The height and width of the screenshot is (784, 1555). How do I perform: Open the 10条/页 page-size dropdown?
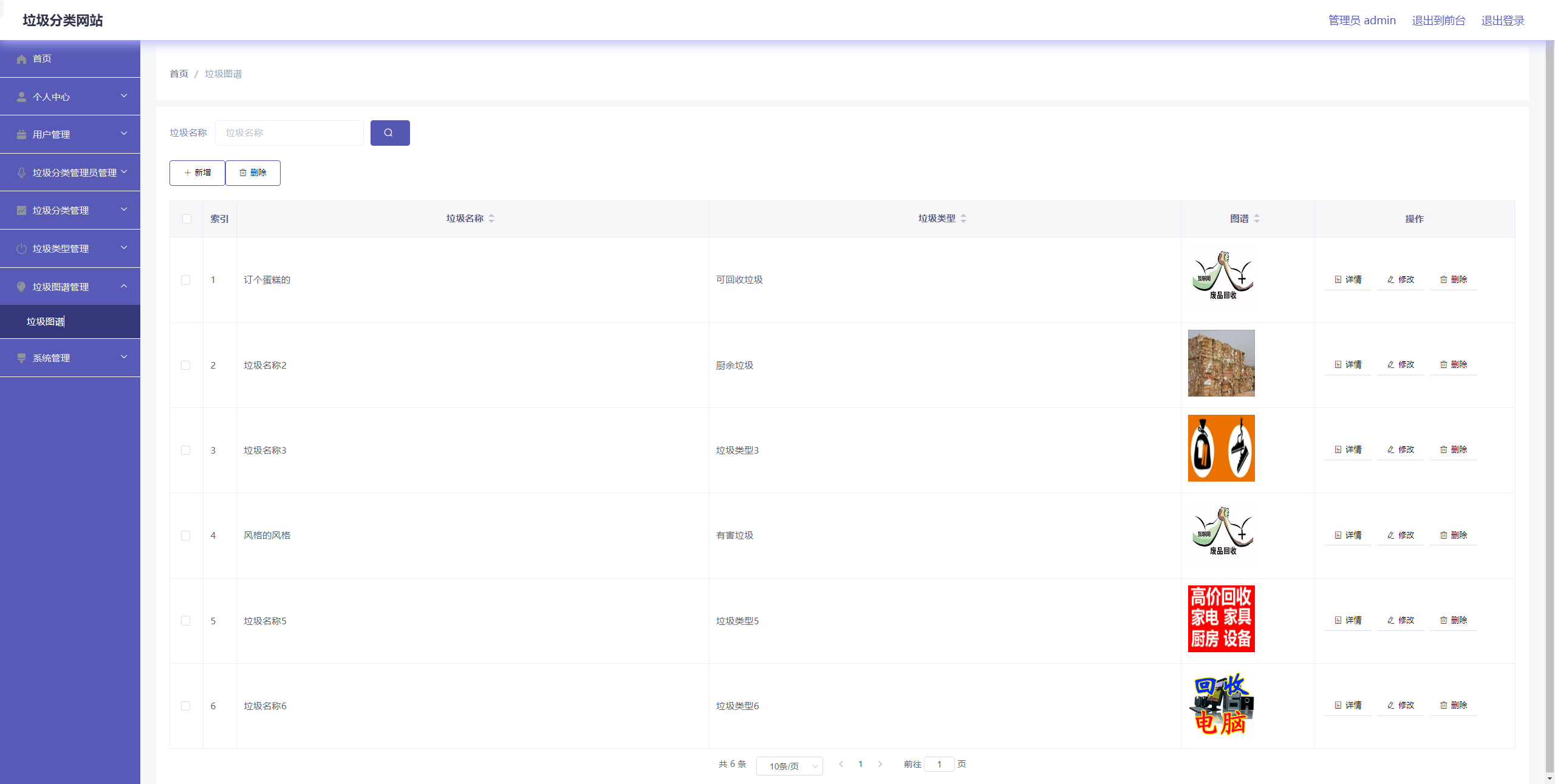point(789,765)
